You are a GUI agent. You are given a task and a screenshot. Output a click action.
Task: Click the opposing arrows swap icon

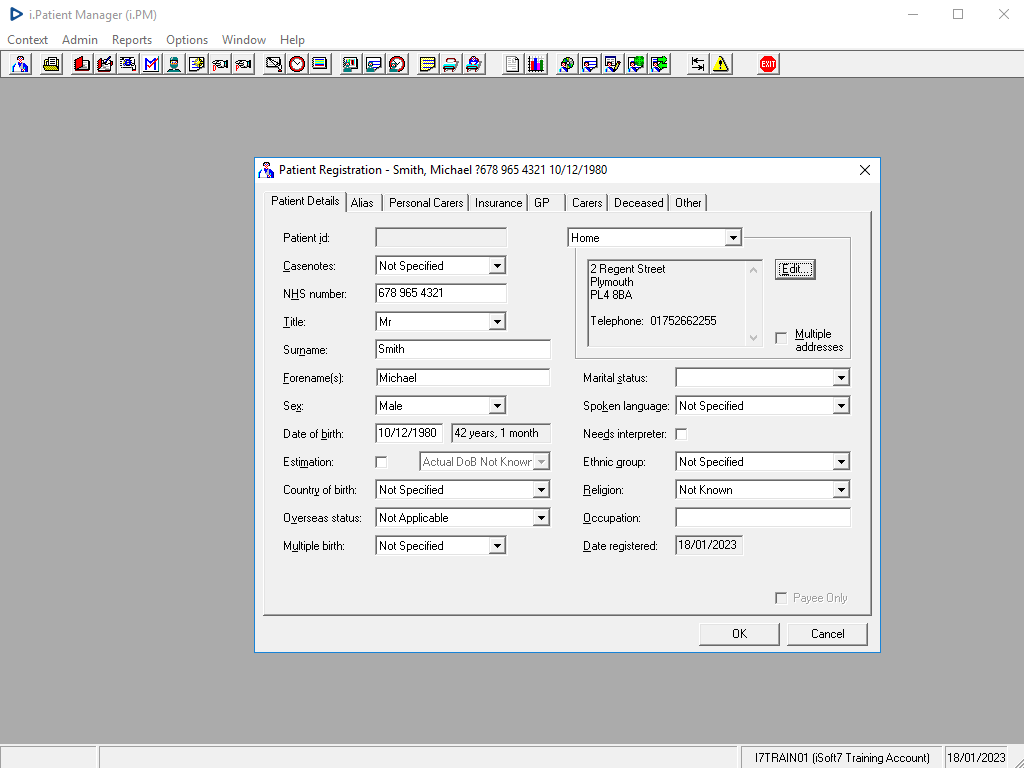click(697, 64)
